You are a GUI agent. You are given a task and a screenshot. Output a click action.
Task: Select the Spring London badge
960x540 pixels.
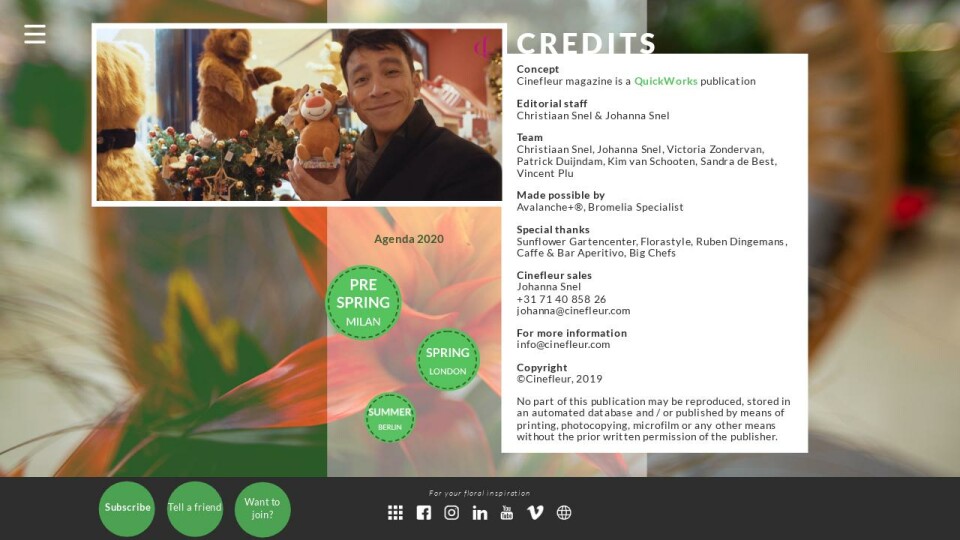click(x=448, y=360)
